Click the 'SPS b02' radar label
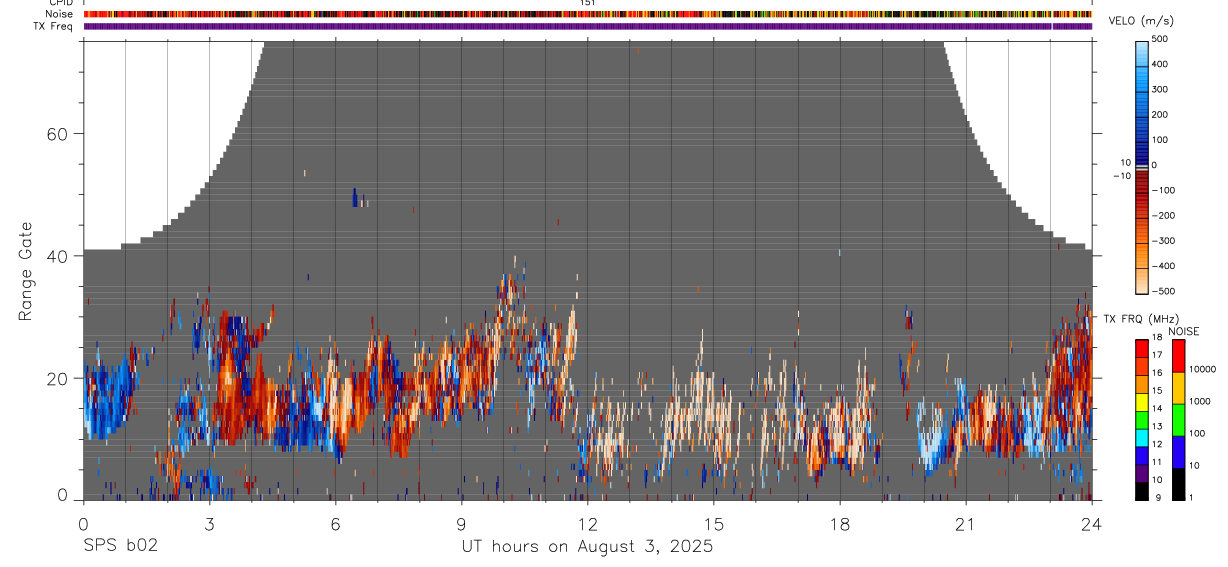 [120, 546]
